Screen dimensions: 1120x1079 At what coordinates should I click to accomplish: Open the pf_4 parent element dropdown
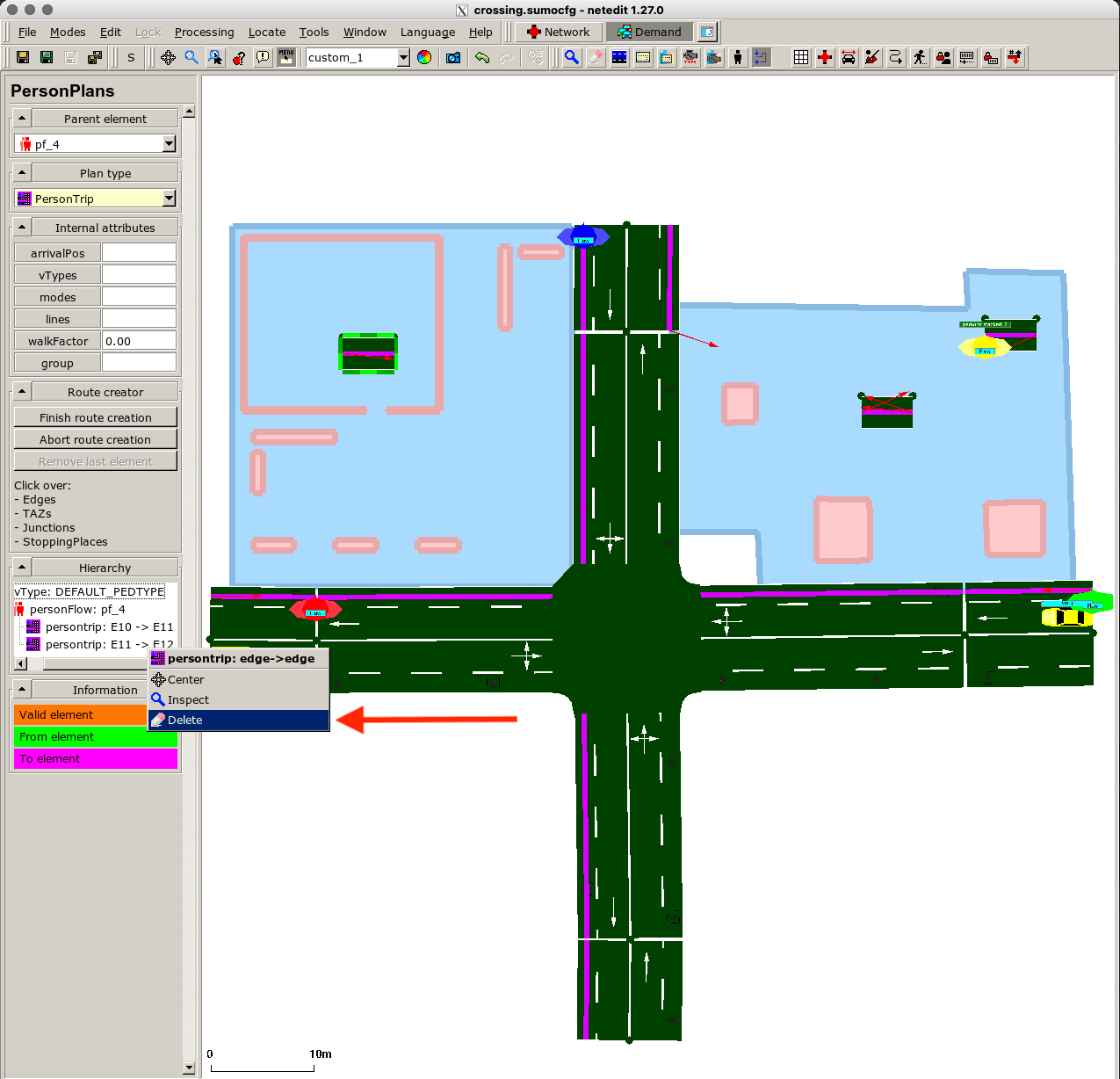point(170,143)
